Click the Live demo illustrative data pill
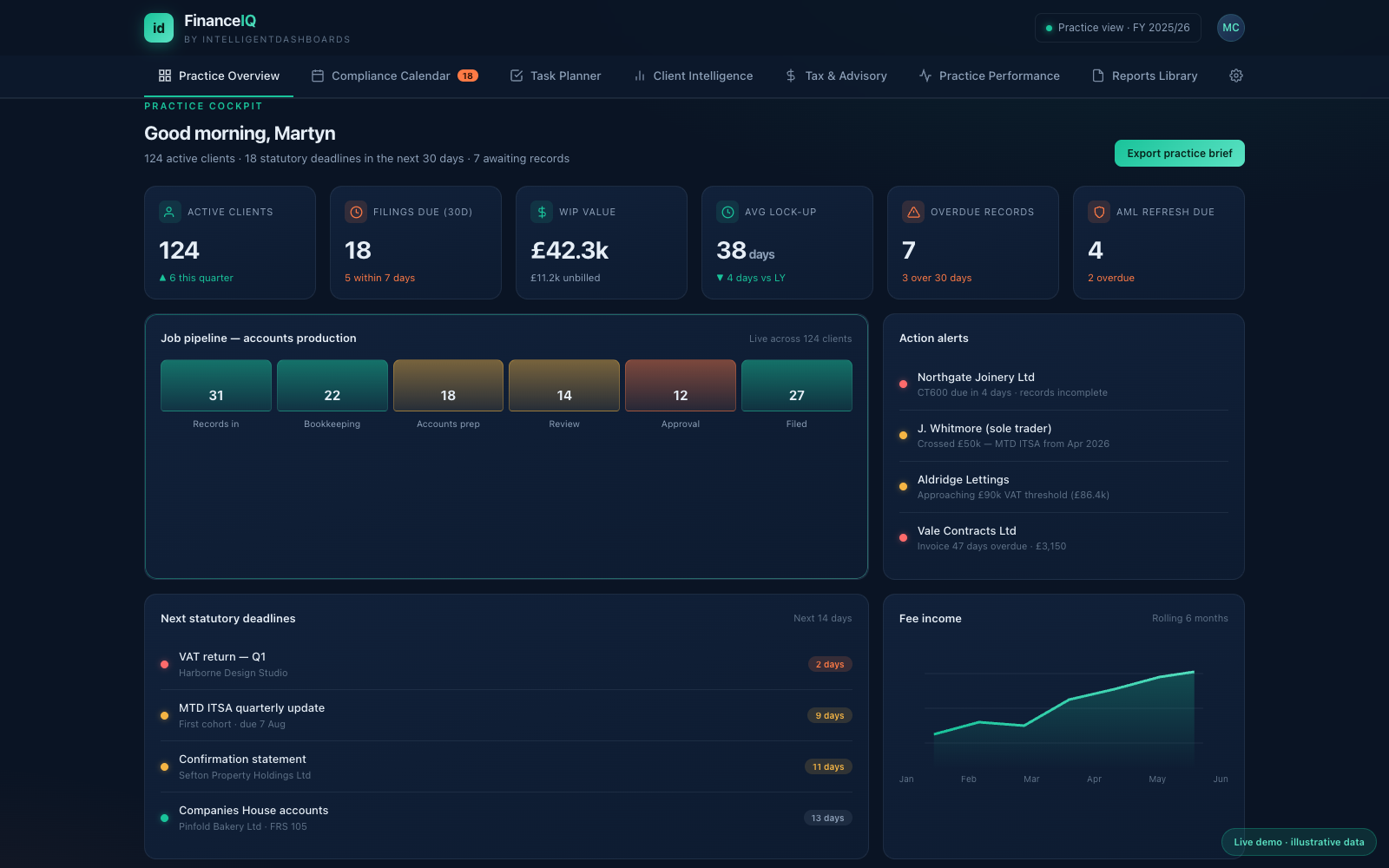This screenshot has width=1389, height=868. 1299,842
